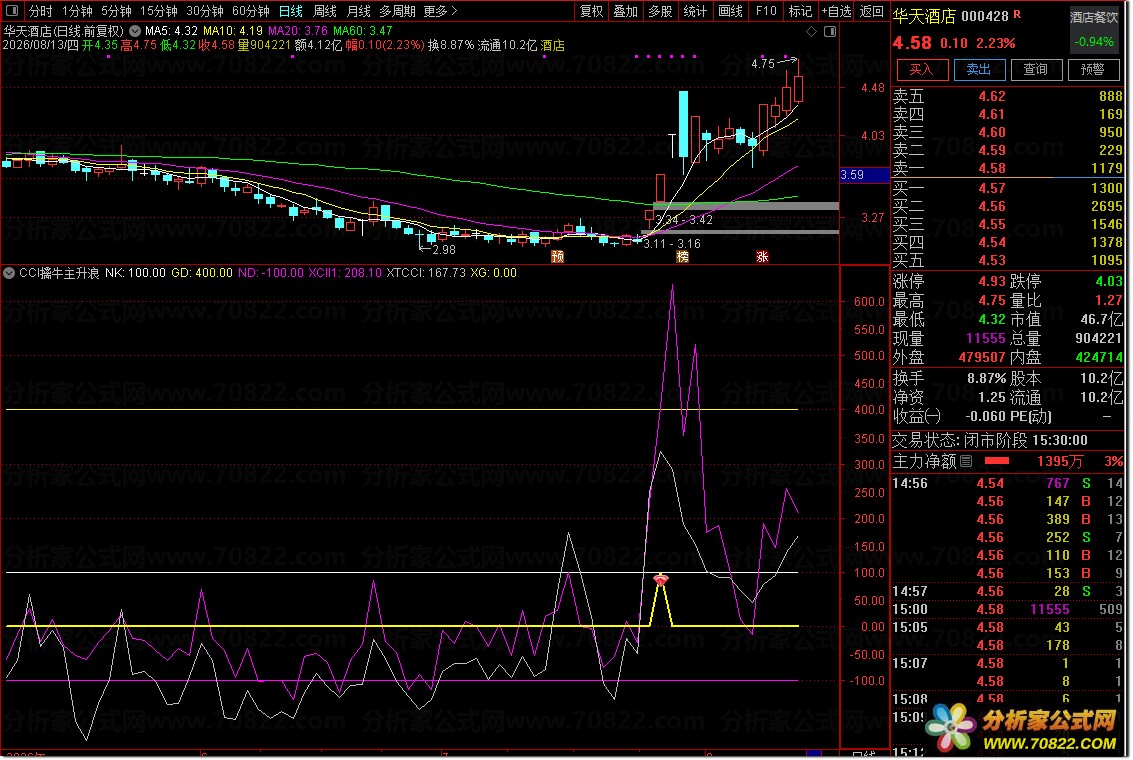Expand the 更多 periods menu

coord(440,11)
